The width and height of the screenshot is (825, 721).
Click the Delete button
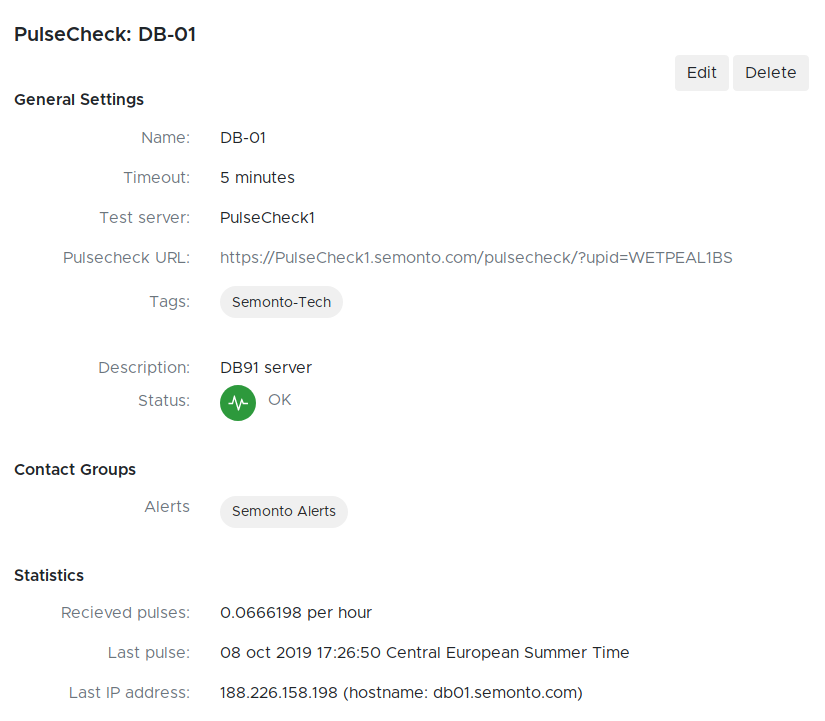(x=770, y=73)
